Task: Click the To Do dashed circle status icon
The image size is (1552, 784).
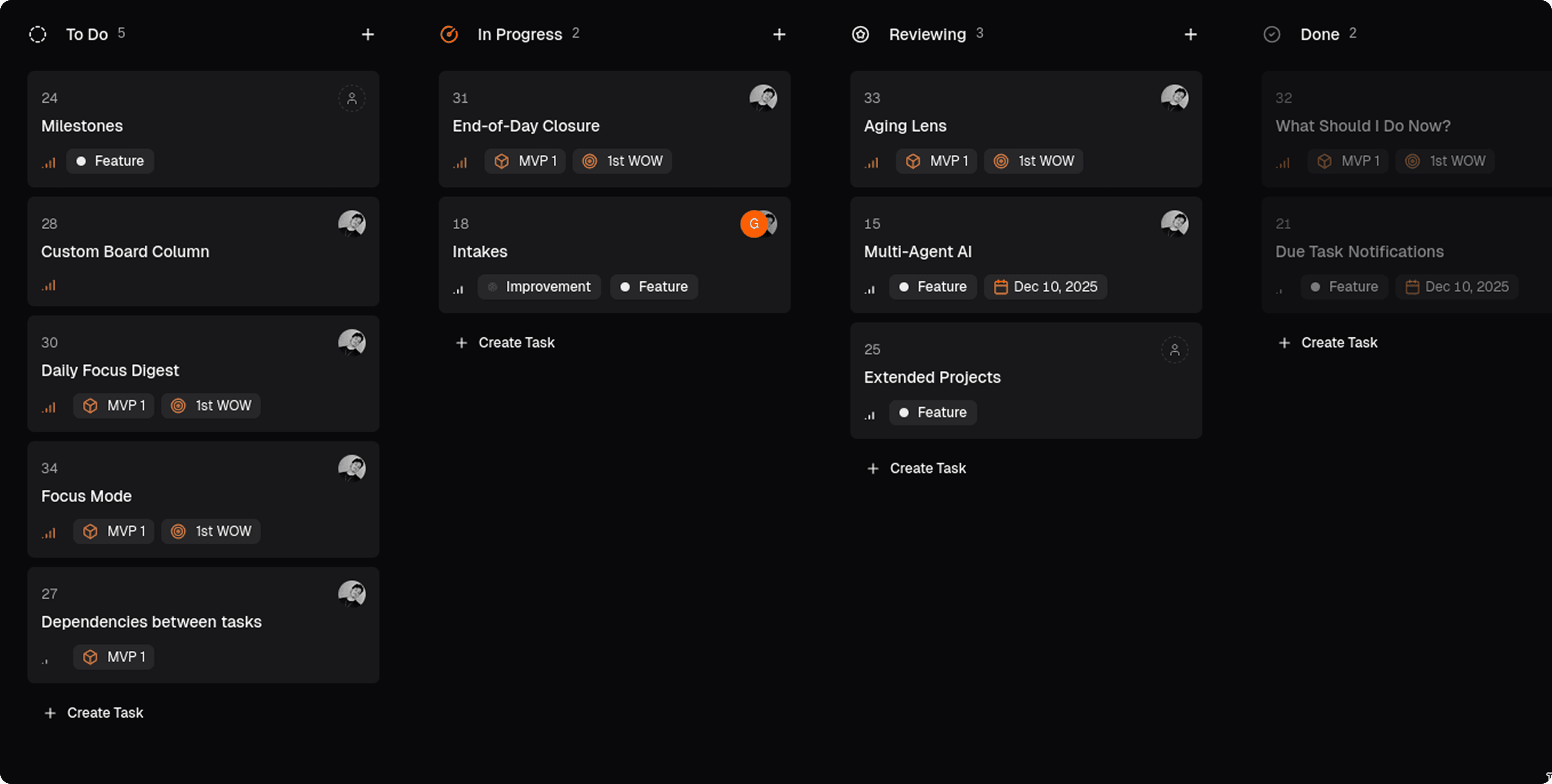Action: (37, 34)
